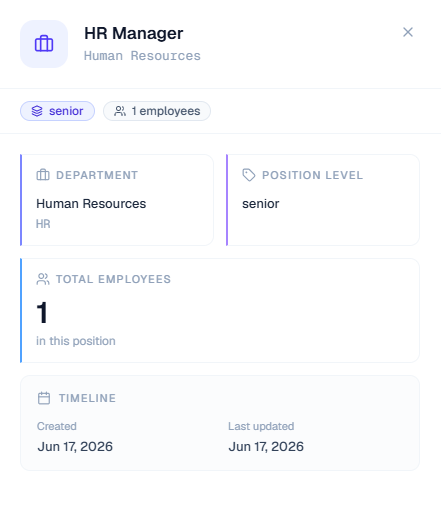Viewport: 441px width, 506px height.
Task: Click the large briefcase icon beside HR Manager
Action: (x=44, y=44)
